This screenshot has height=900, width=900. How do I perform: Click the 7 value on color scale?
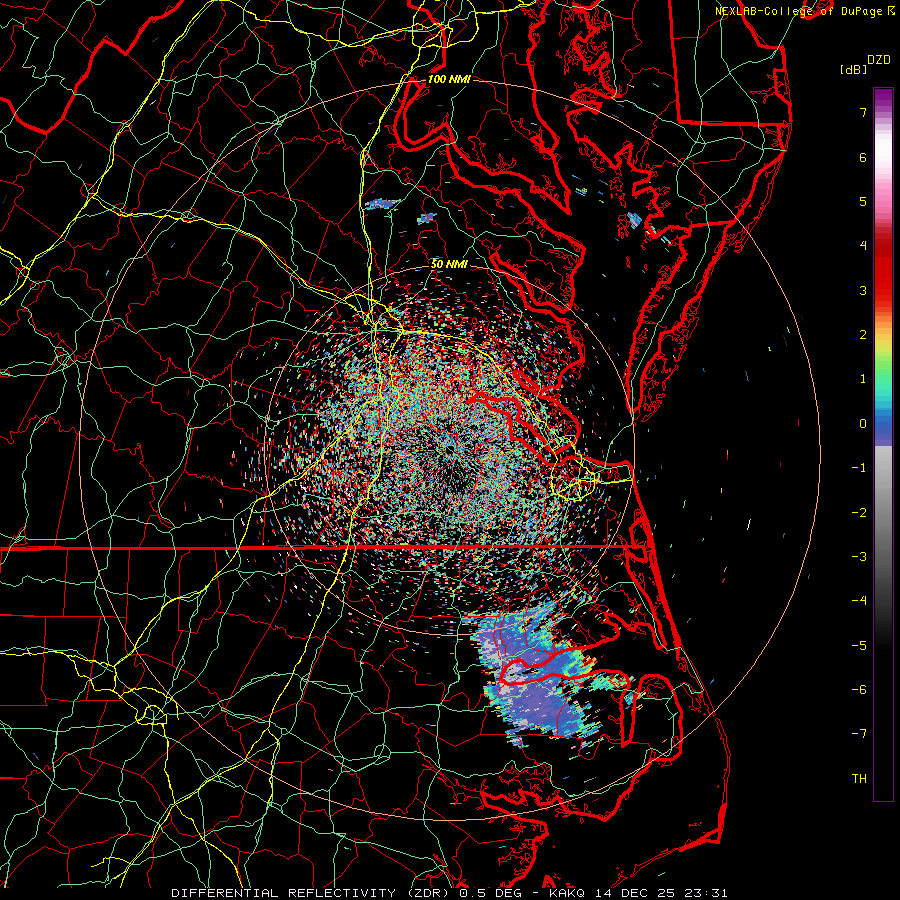pyautogui.click(x=863, y=112)
